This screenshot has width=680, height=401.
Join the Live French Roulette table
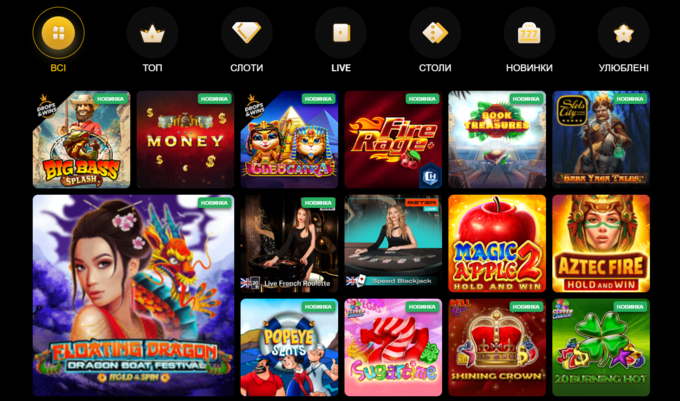coord(289,243)
